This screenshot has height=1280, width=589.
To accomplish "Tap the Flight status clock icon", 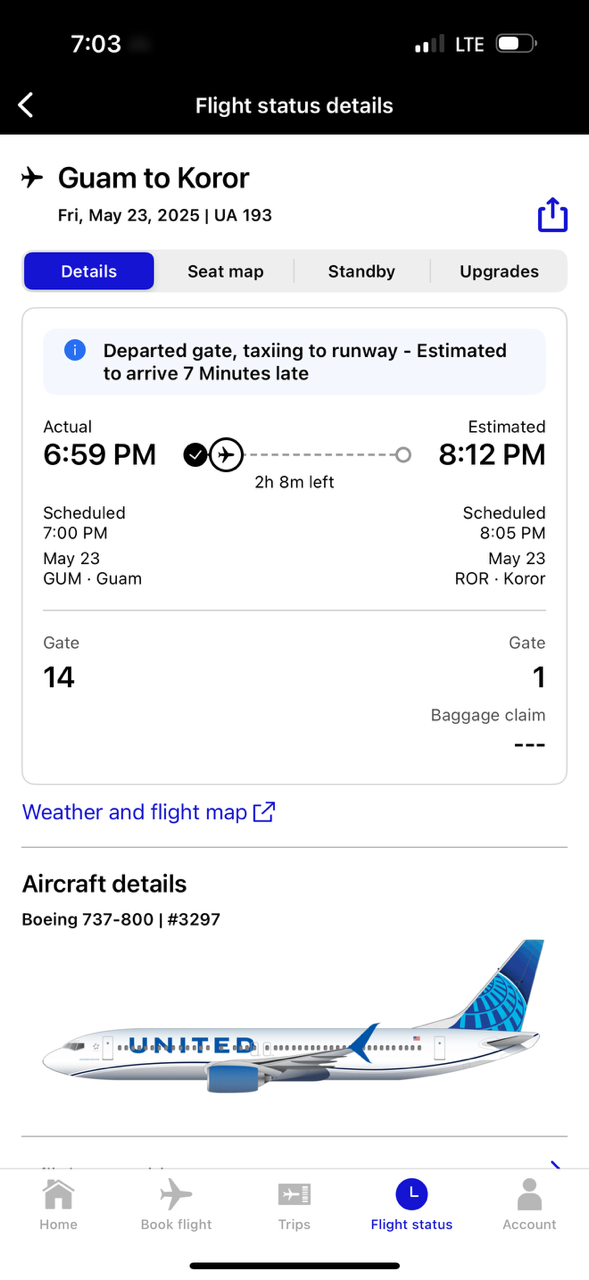I will click(x=411, y=1194).
